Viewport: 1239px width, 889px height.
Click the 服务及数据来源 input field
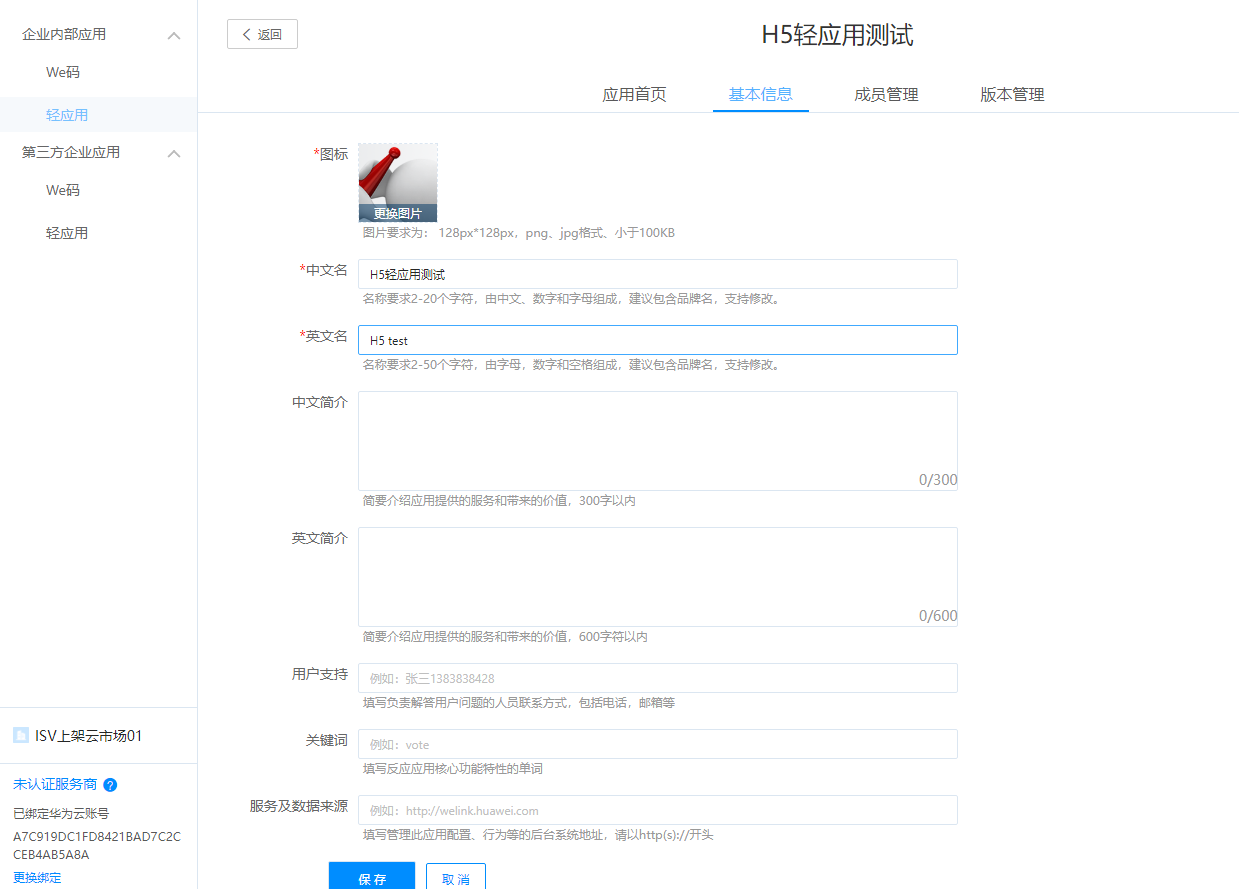[659, 809]
